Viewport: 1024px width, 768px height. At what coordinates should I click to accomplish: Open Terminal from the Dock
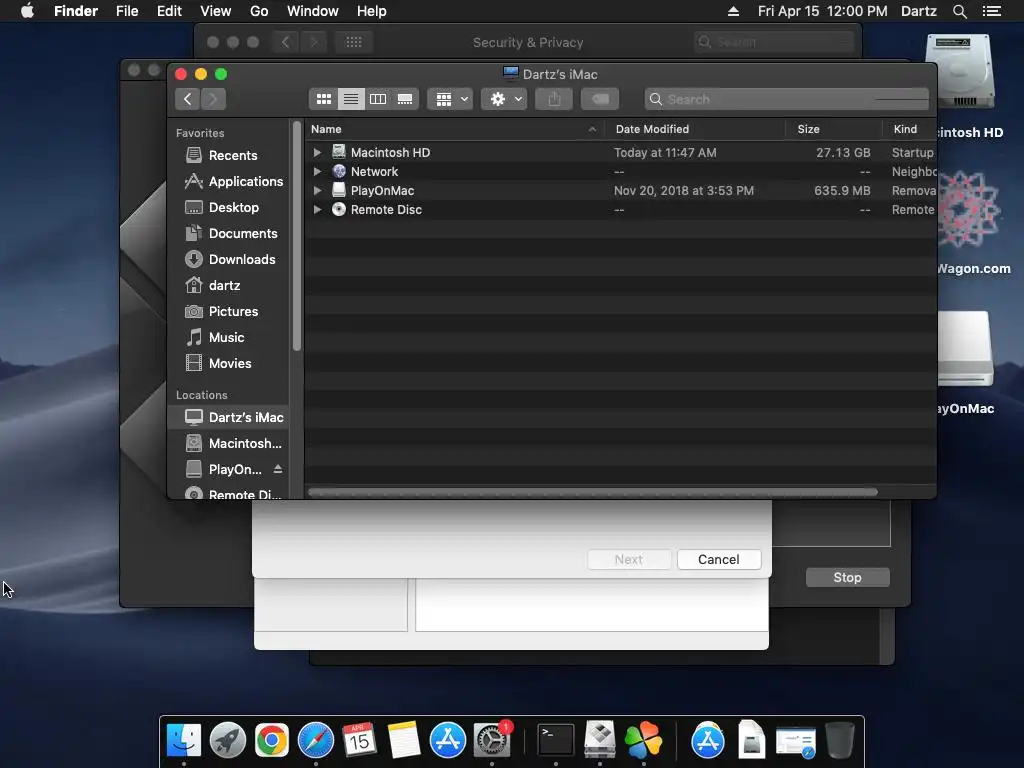(x=556, y=740)
